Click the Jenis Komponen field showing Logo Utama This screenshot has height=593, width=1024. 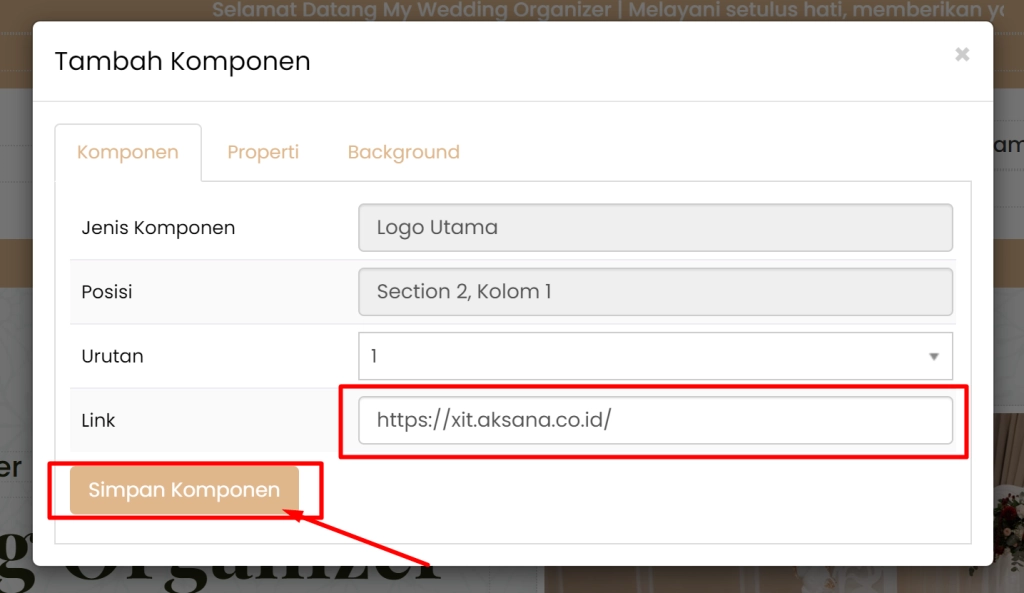coord(655,228)
